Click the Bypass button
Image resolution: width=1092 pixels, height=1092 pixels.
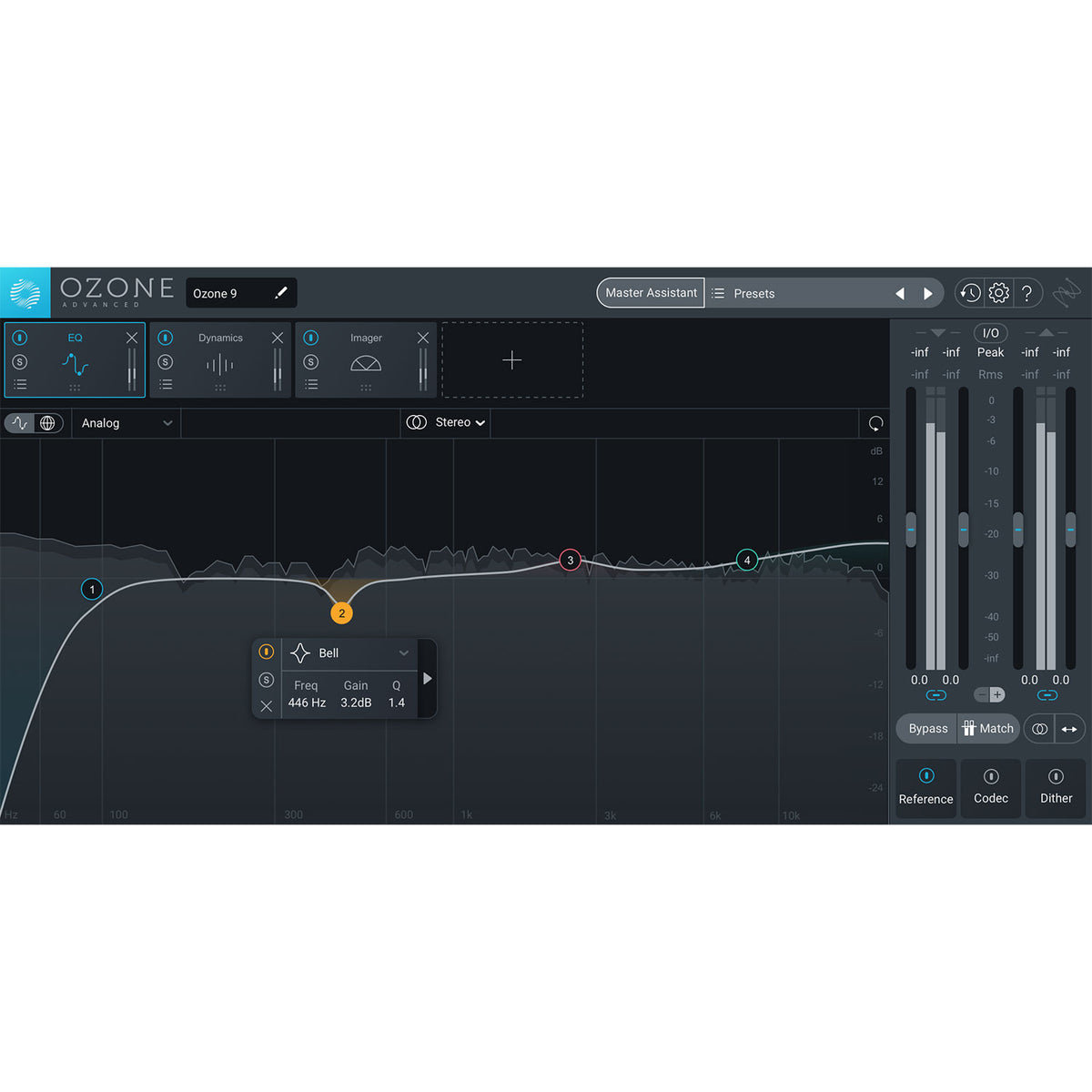(x=928, y=728)
